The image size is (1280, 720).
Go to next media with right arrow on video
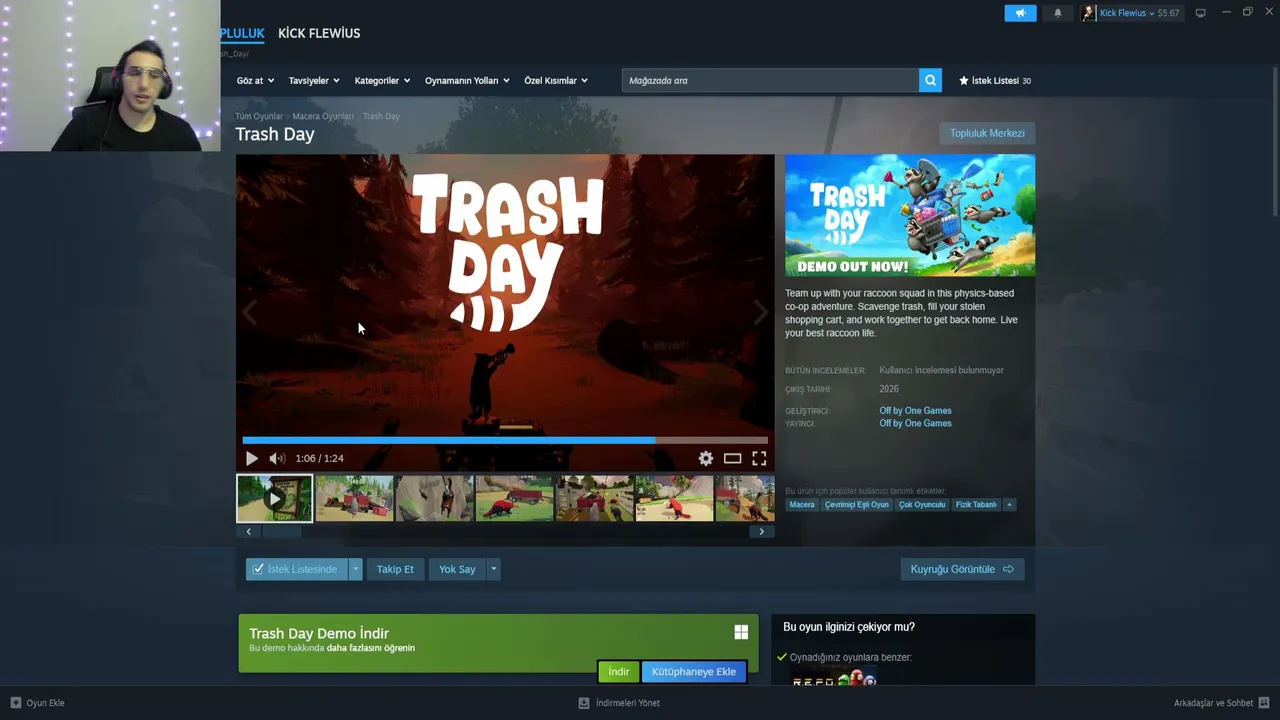pyautogui.click(x=761, y=313)
